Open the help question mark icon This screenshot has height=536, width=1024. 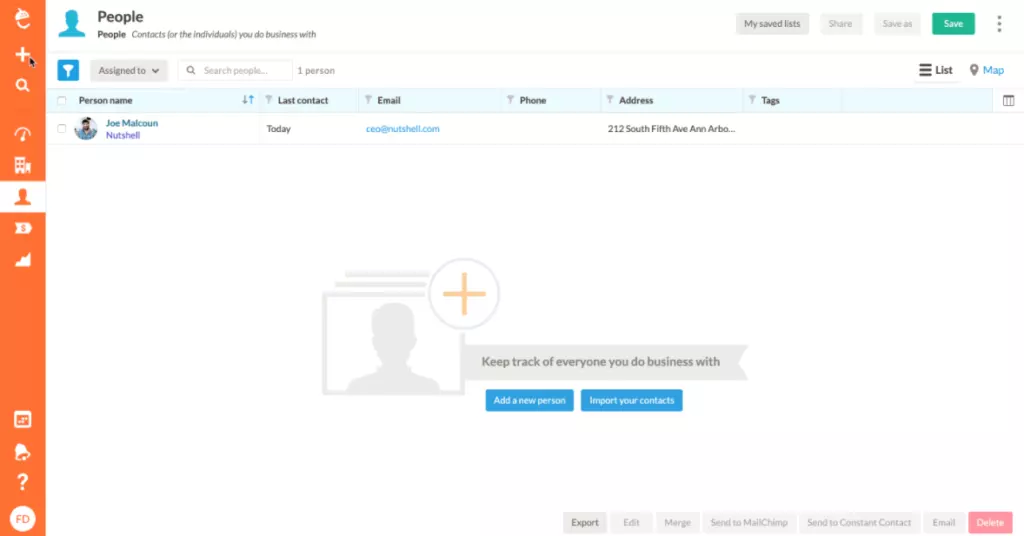22,482
